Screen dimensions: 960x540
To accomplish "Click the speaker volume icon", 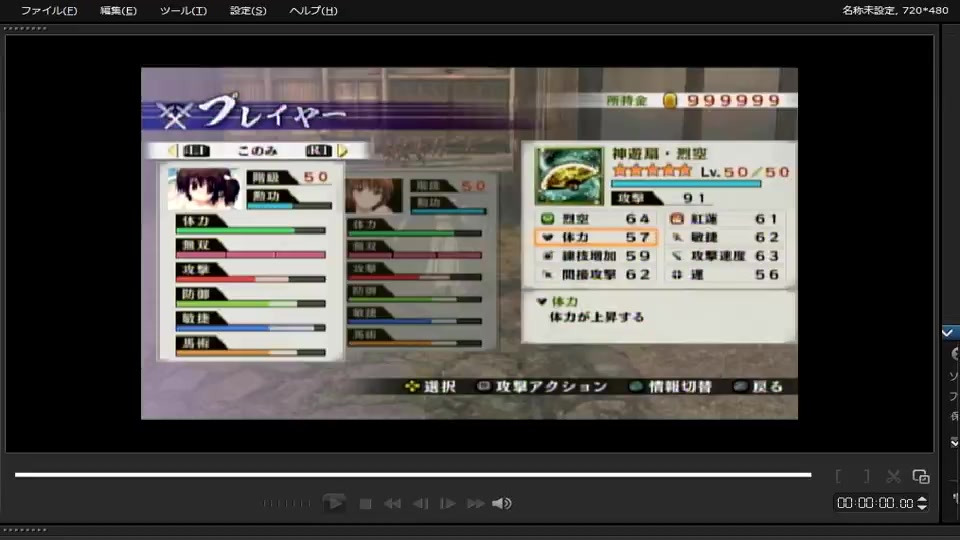I will [501, 503].
